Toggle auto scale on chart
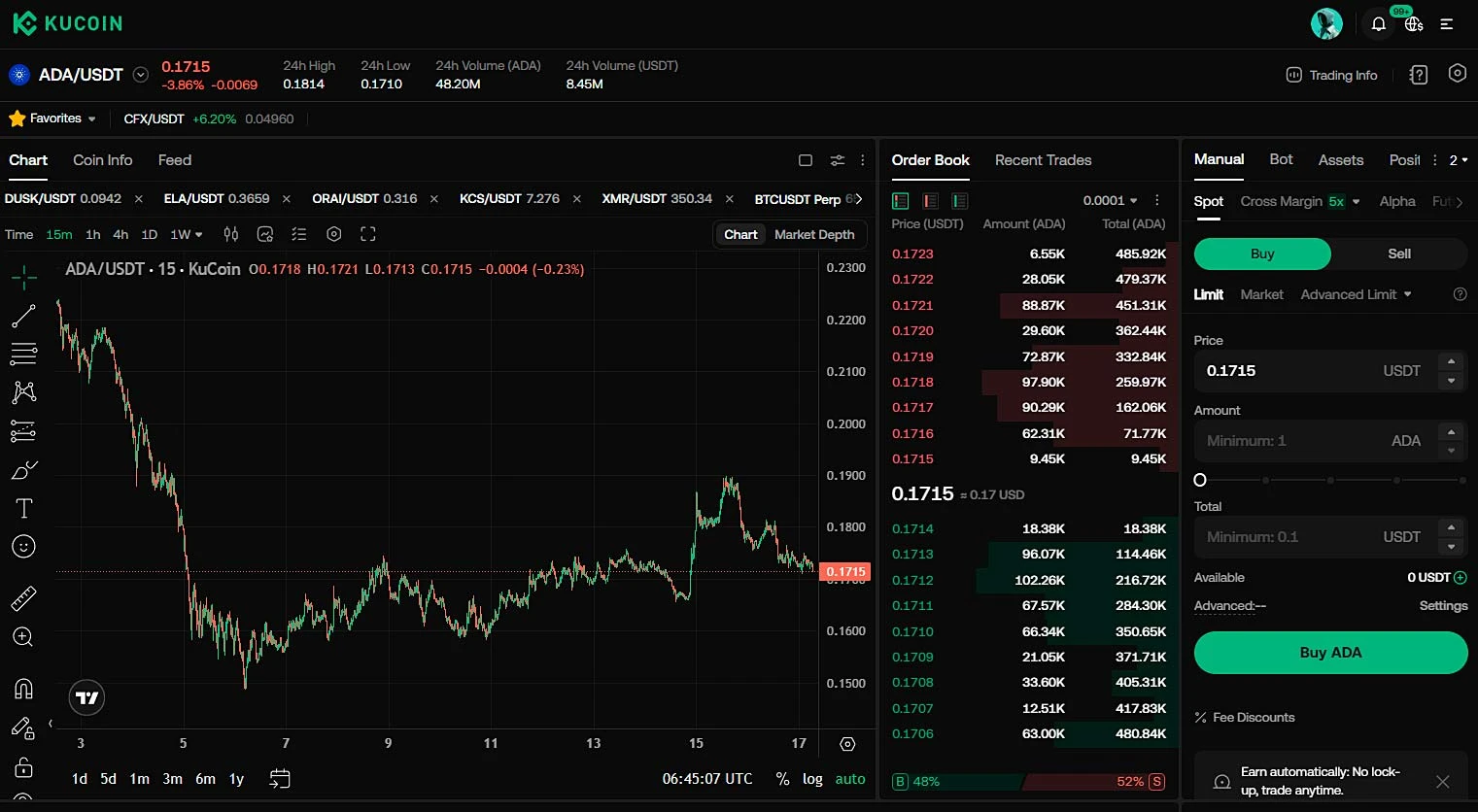The height and width of the screenshot is (812, 1478). click(850, 779)
